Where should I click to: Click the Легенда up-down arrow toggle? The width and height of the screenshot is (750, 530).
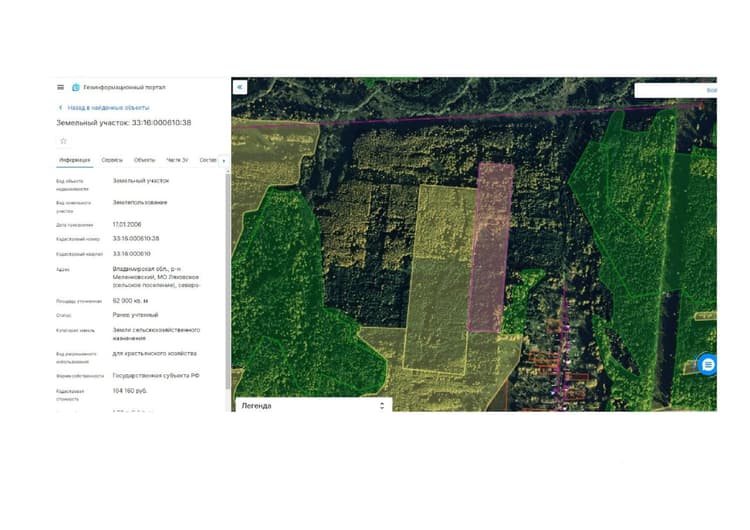382,406
